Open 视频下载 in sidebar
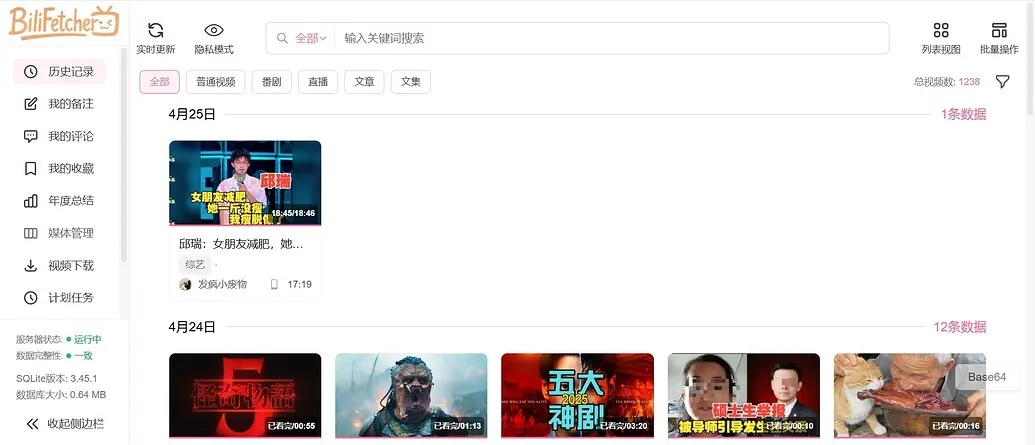The image size is (1035, 445). pyautogui.click(x=59, y=265)
